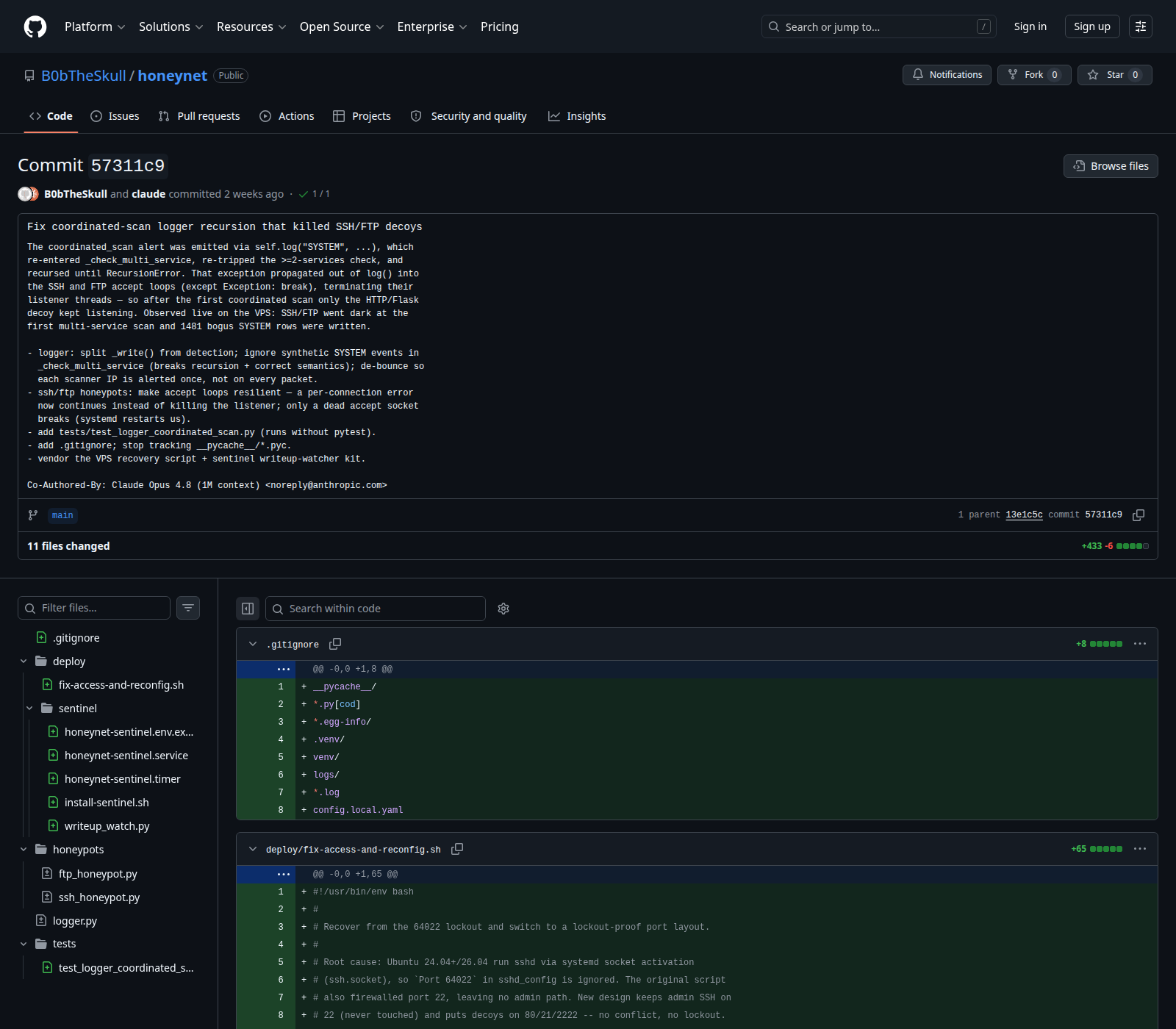Switch to the Pull requests tab
The height and width of the screenshot is (1029, 1176).
tap(199, 116)
